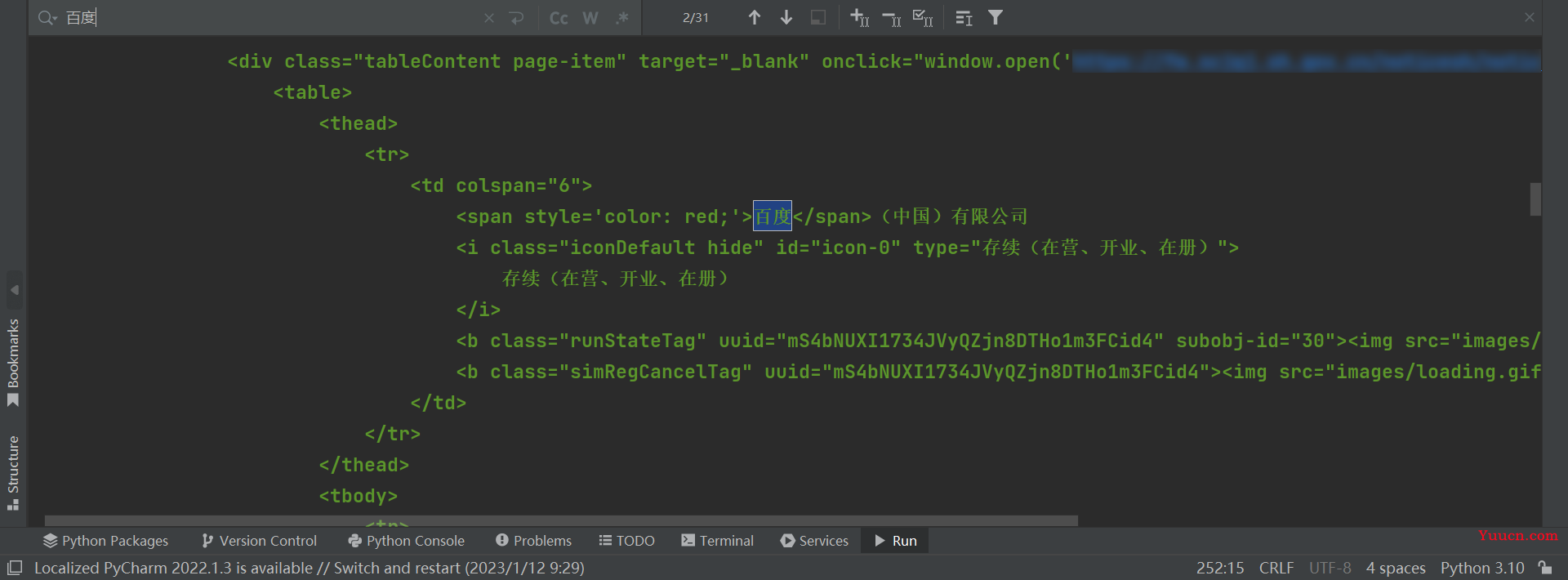Click the 252:15 line column indicator
Viewport: 1568px width, 580px height.
(1220, 568)
